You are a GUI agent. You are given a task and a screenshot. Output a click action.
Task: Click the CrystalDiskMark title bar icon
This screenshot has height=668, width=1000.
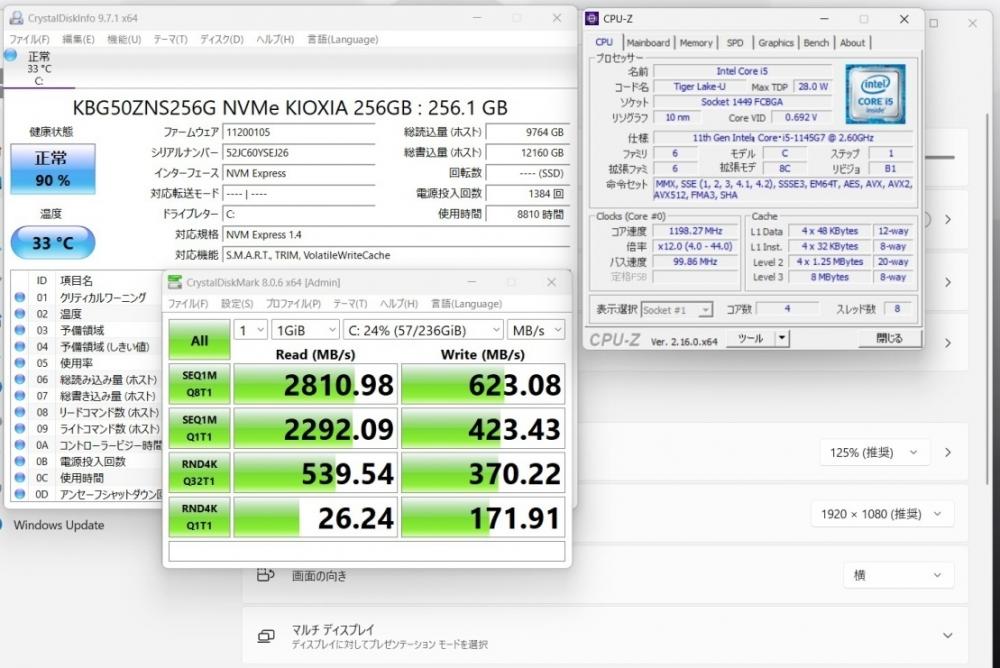click(176, 283)
